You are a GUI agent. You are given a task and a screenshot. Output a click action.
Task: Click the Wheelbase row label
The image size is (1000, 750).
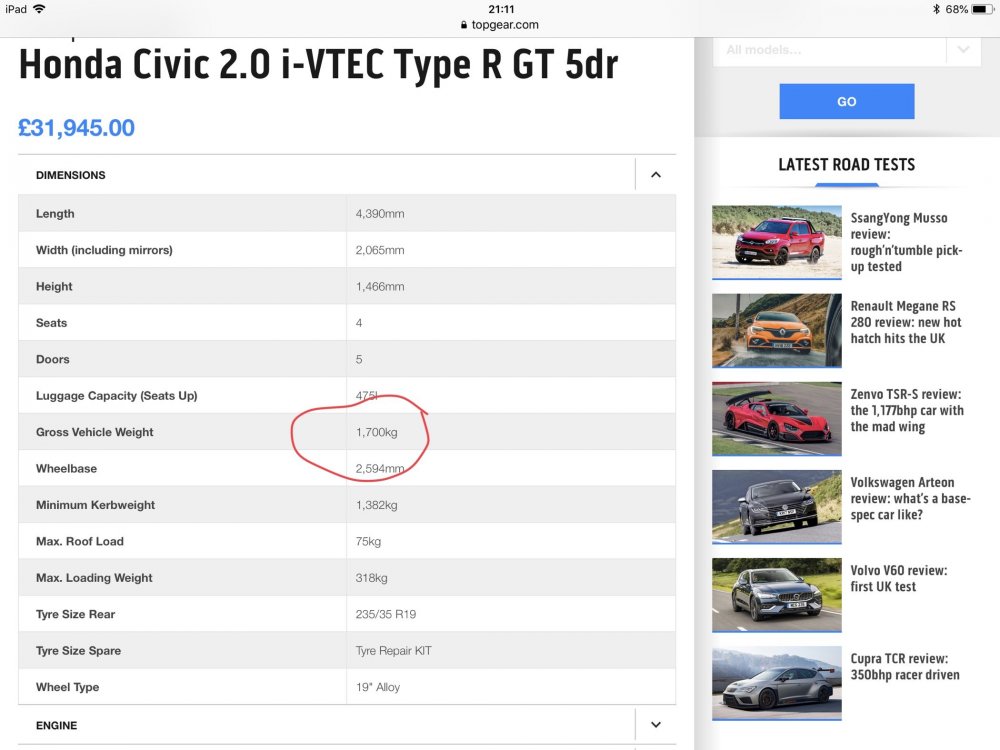coord(66,468)
